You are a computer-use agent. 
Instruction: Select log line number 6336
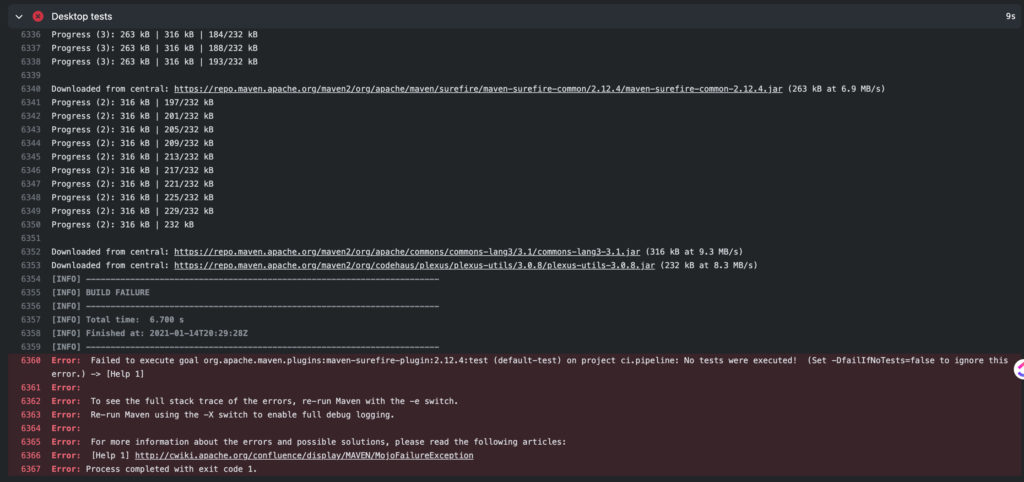coord(31,34)
